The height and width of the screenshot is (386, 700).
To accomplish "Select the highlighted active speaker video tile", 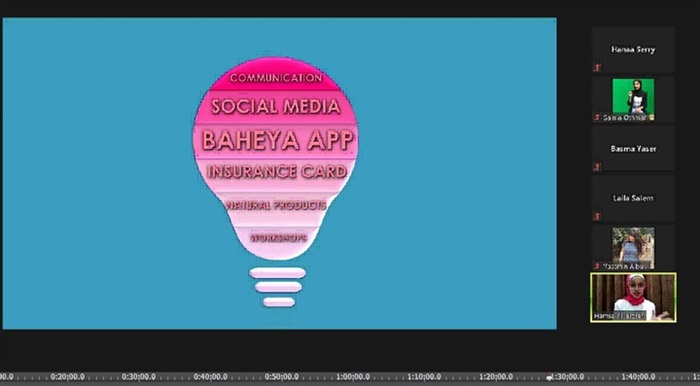I will point(633,298).
